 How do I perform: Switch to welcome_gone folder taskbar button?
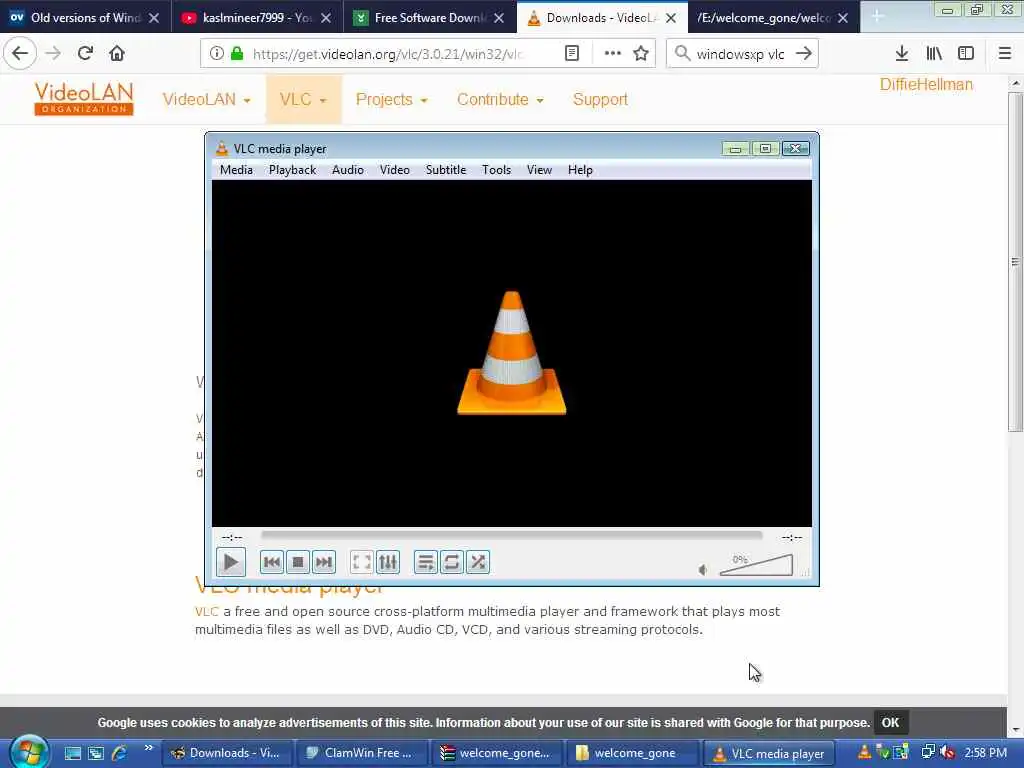pyautogui.click(x=632, y=753)
